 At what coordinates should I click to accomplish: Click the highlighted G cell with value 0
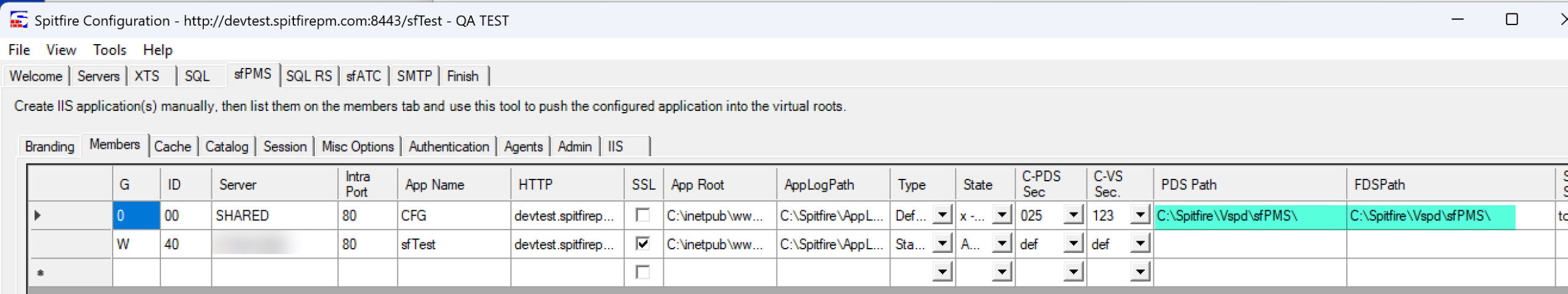pyautogui.click(x=137, y=216)
